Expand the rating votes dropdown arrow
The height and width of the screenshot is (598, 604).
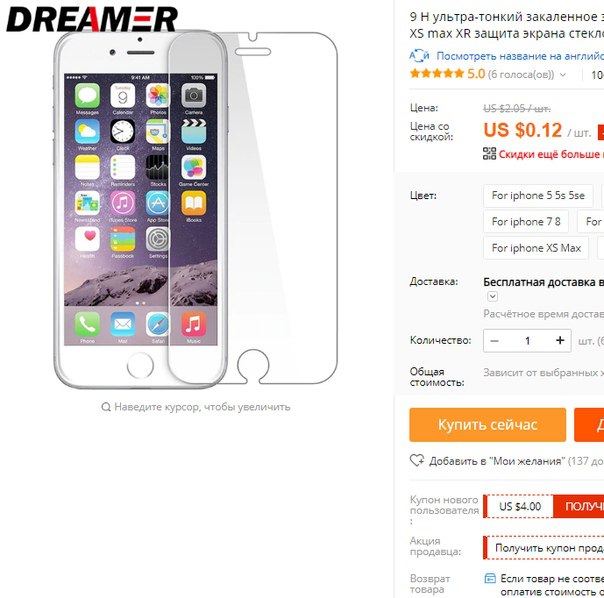(563, 75)
